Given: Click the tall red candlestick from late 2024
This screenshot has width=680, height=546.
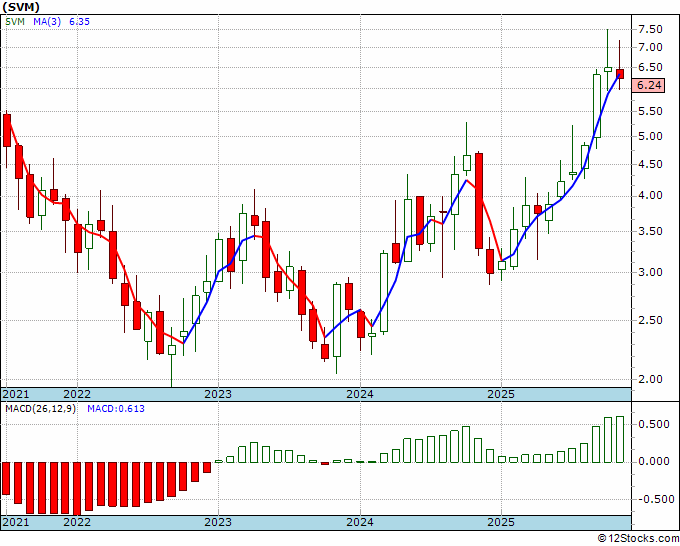Looking at the screenshot, I should (x=479, y=201).
